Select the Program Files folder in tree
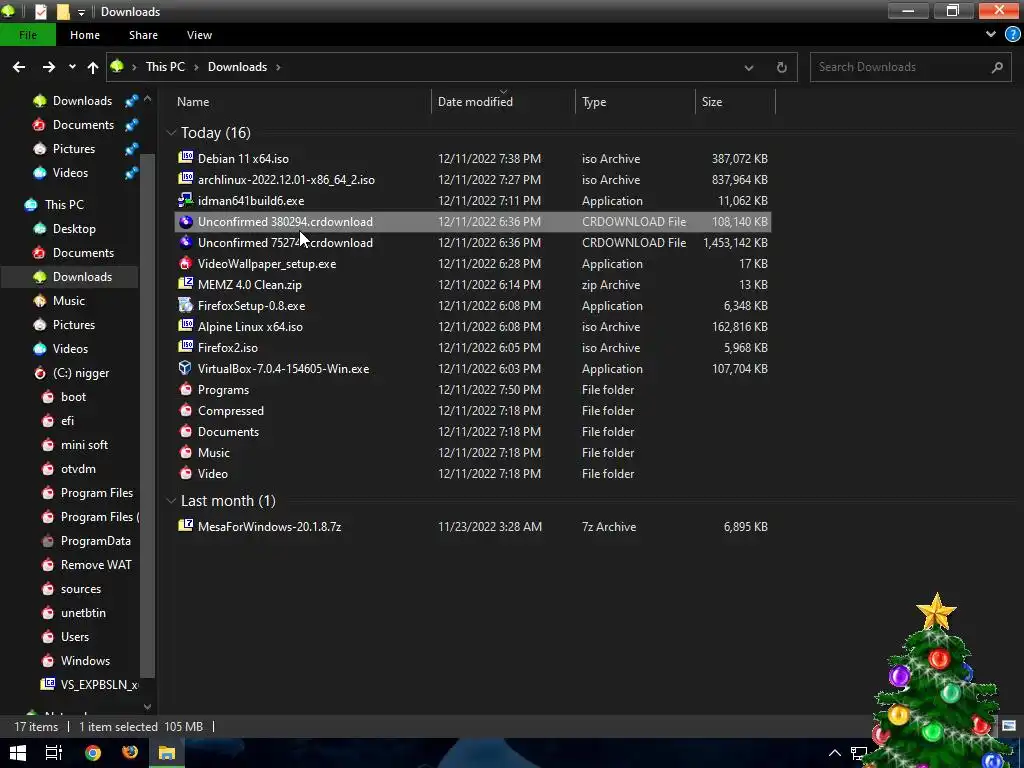 click(x=97, y=492)
